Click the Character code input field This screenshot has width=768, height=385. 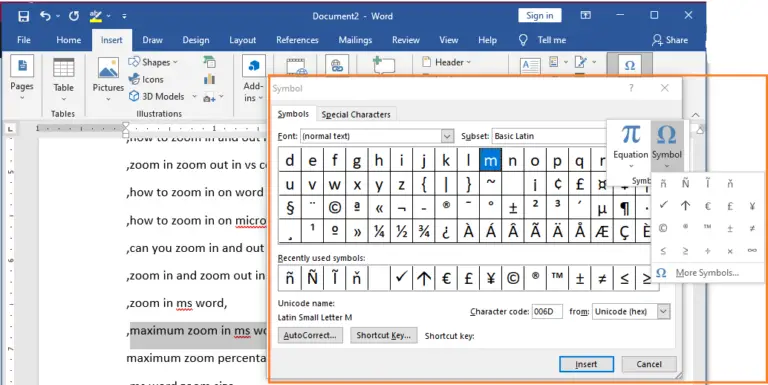[x=547, y=312]
